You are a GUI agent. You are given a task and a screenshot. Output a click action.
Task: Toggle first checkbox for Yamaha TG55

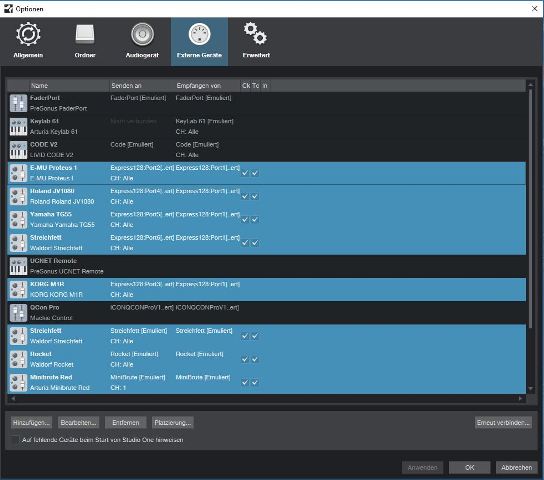[245, 220]
